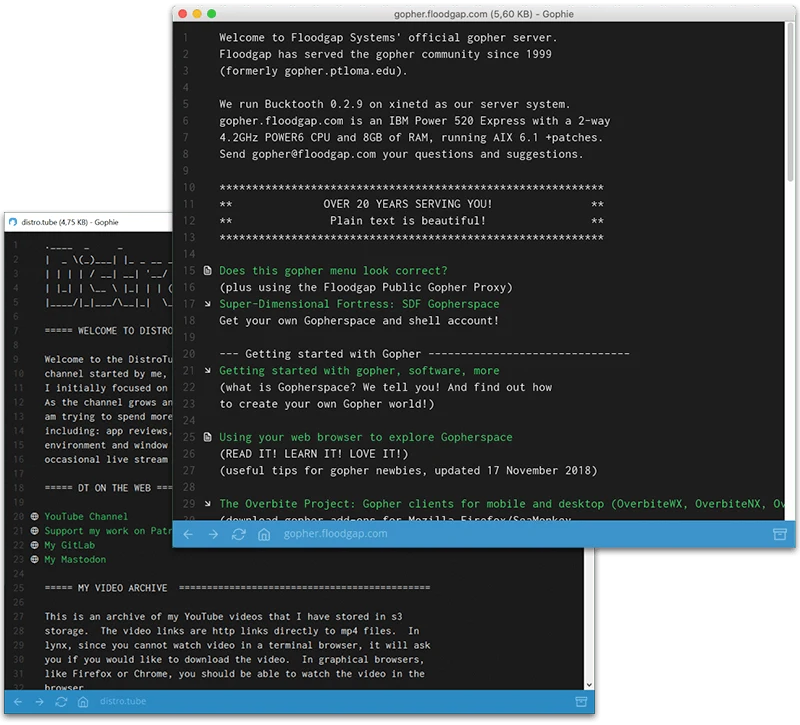Maximize the gopher.floodgap.com window with green button

211,14
